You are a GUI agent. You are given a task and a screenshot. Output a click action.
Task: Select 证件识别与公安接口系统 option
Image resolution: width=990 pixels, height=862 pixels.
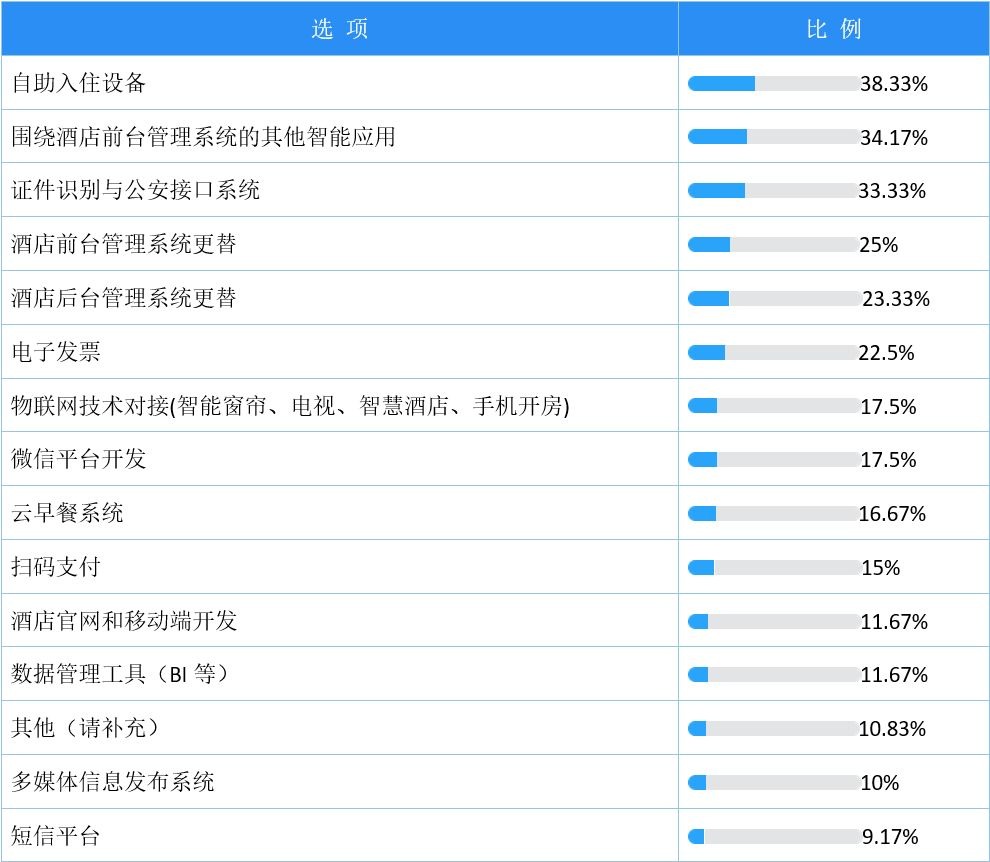[136, 190]
